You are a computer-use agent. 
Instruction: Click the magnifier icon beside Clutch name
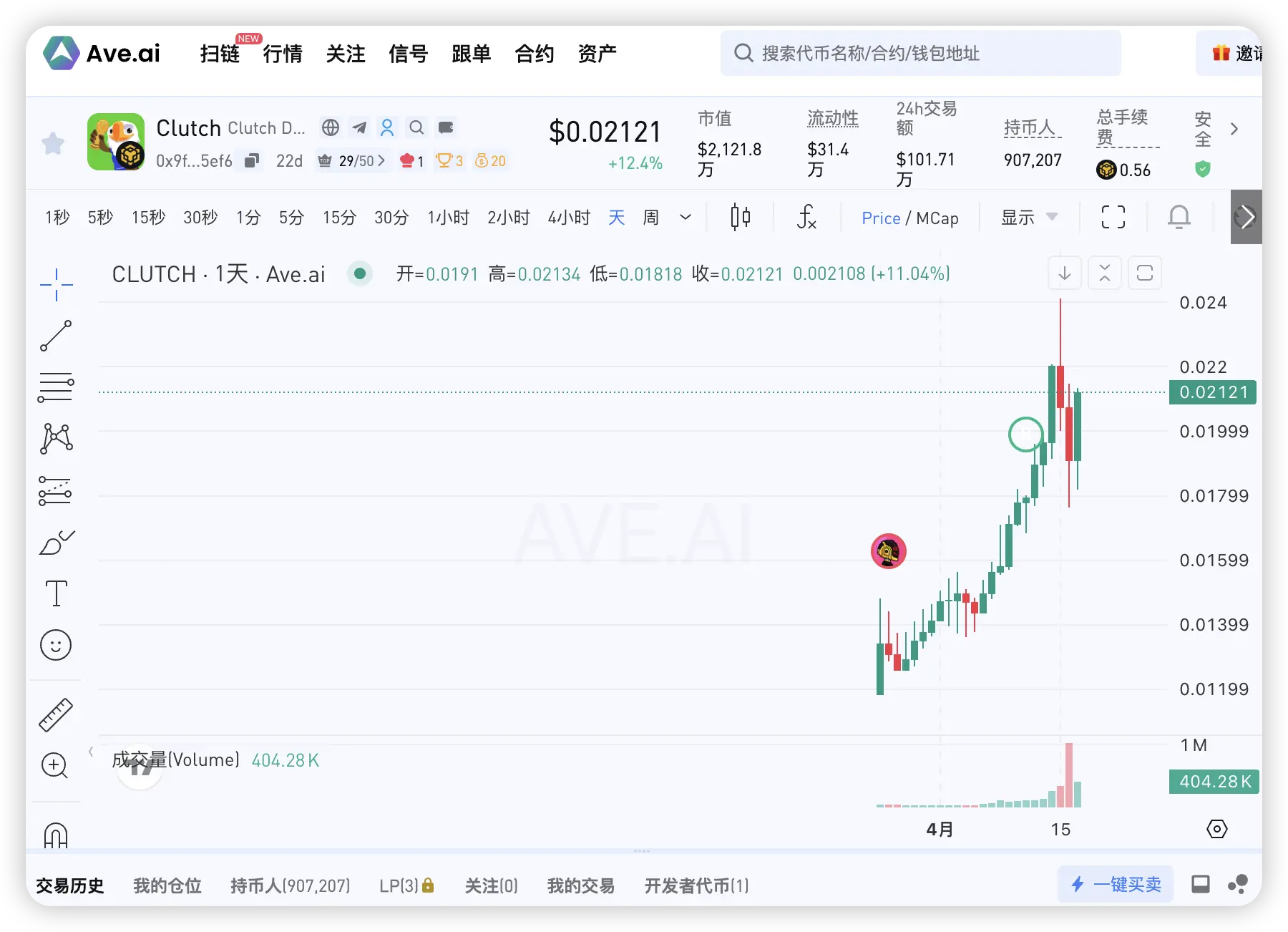pyautogui.click(x=416, y=127)
